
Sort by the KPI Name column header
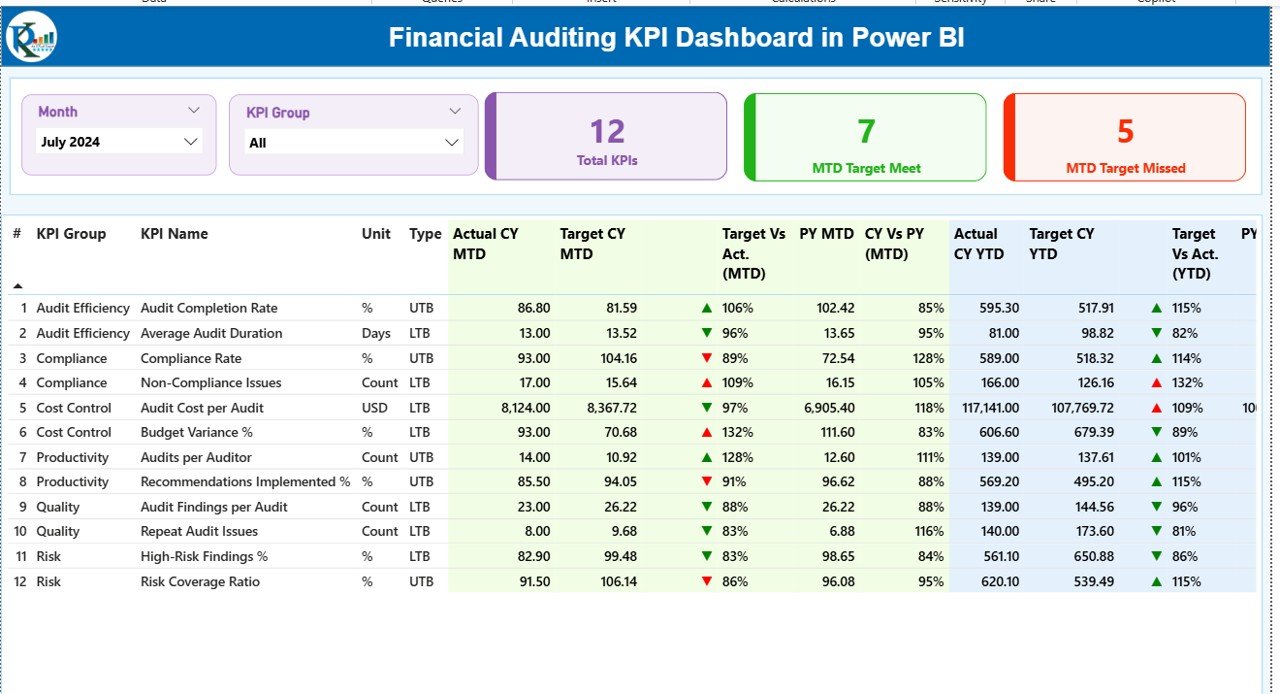[174, 234]
